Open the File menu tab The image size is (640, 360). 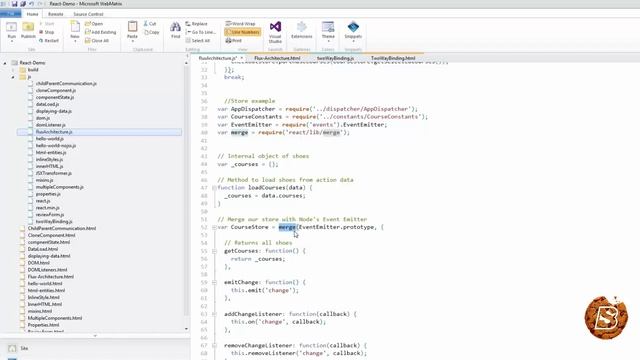(x=11, y=14)
